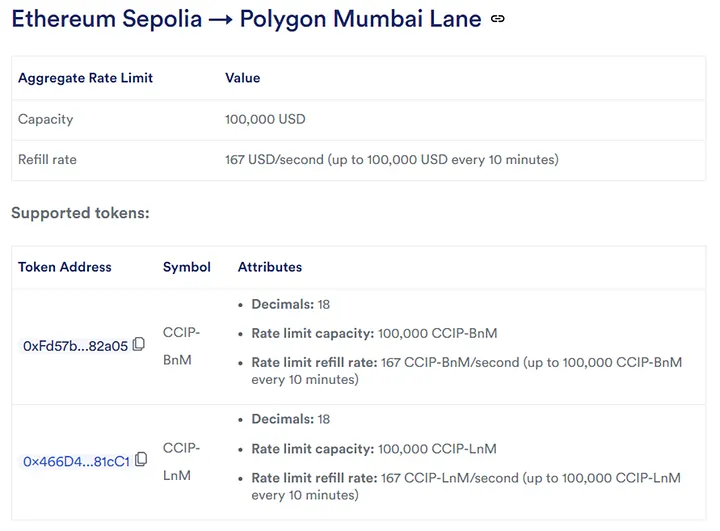Click the Supported tokens label
This screenshot has height=531, width=720.
[80, 213]
